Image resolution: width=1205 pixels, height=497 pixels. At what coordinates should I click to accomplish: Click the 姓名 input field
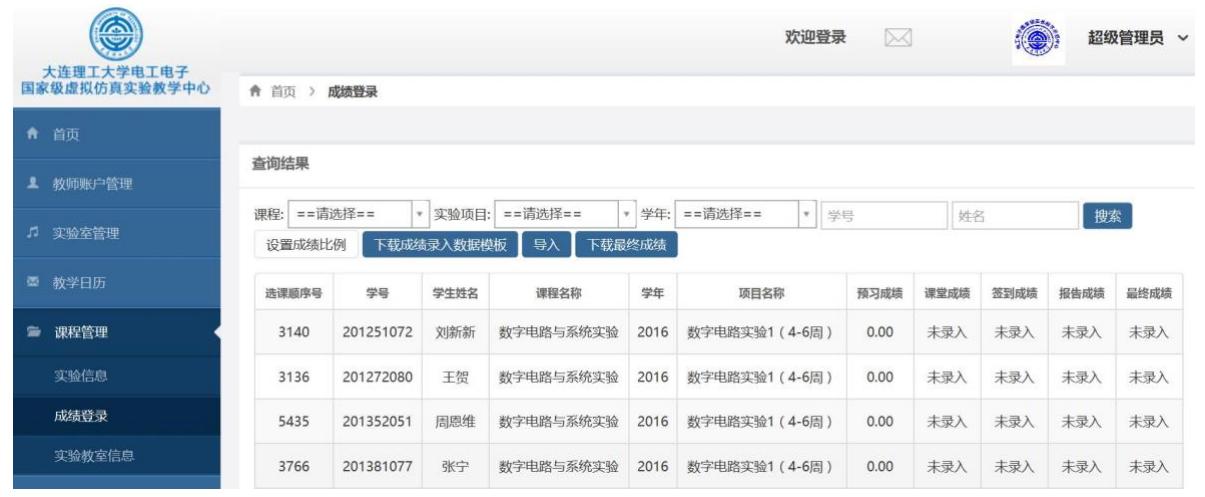tap(1014, 214)
